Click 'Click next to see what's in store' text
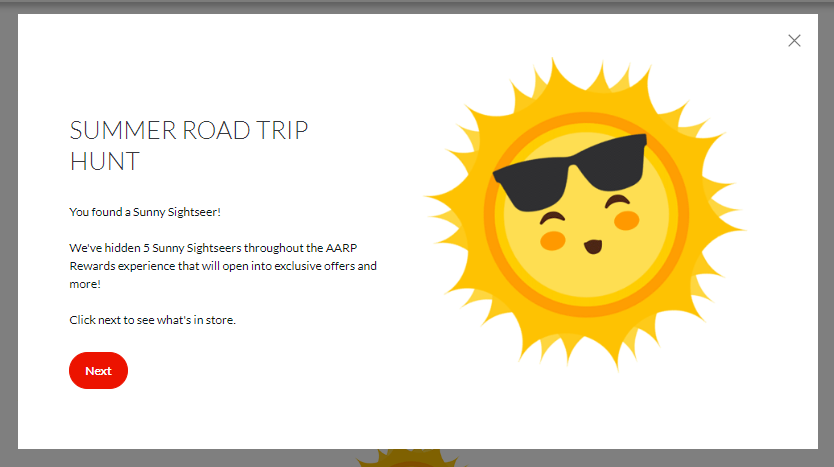Screen dimensions: 834x467 click(152, 320)
